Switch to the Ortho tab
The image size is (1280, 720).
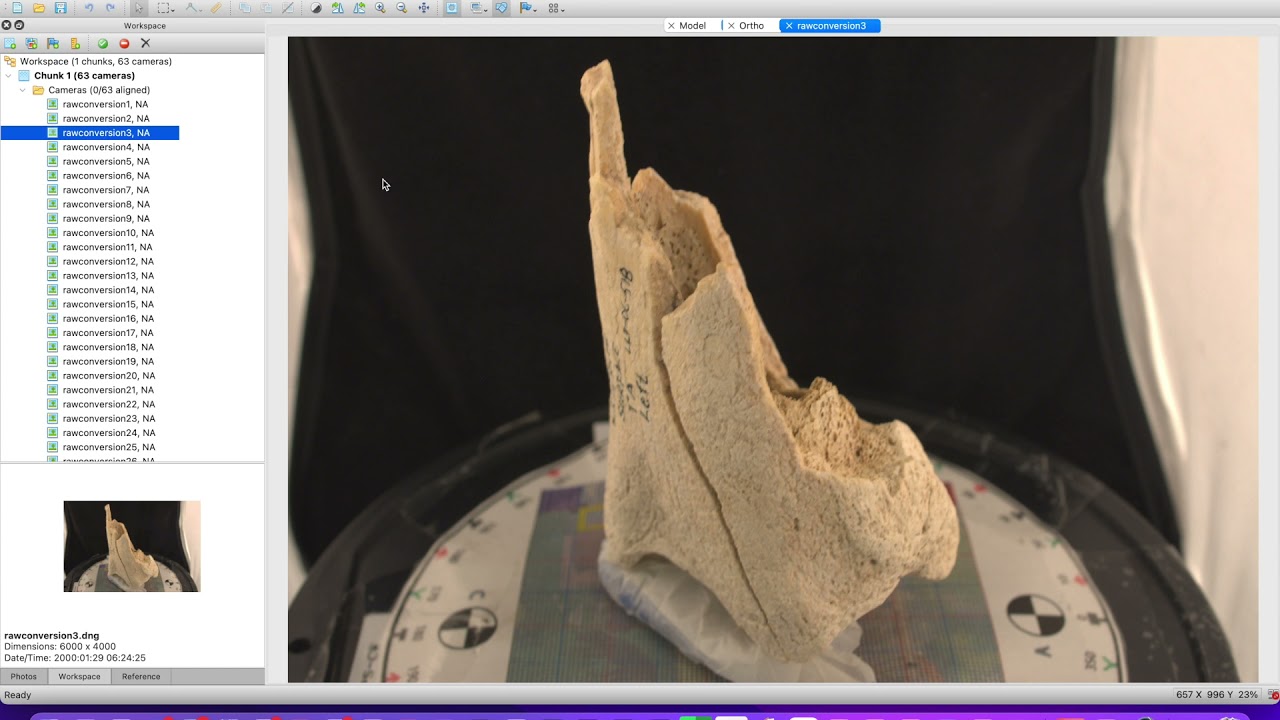pos(751,26)
